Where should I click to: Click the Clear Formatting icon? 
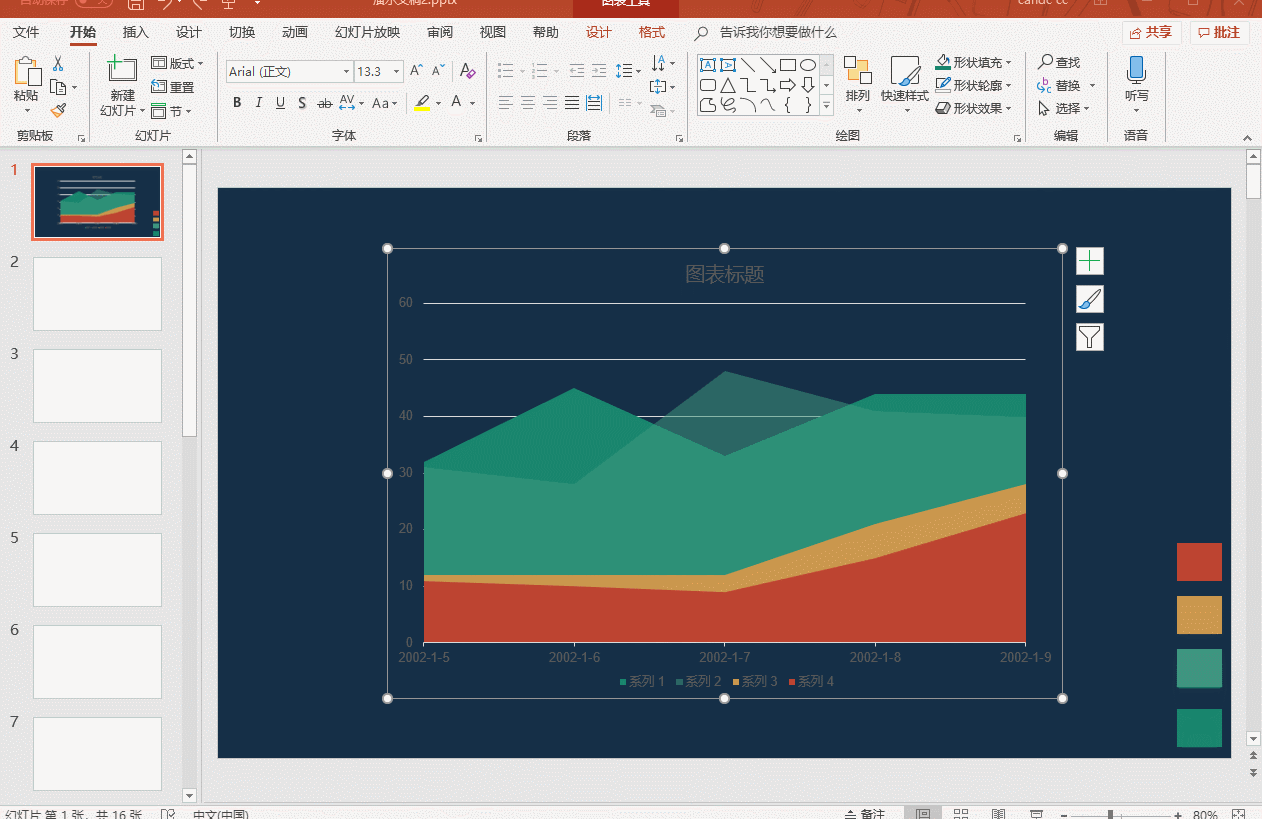click(467, 71)
